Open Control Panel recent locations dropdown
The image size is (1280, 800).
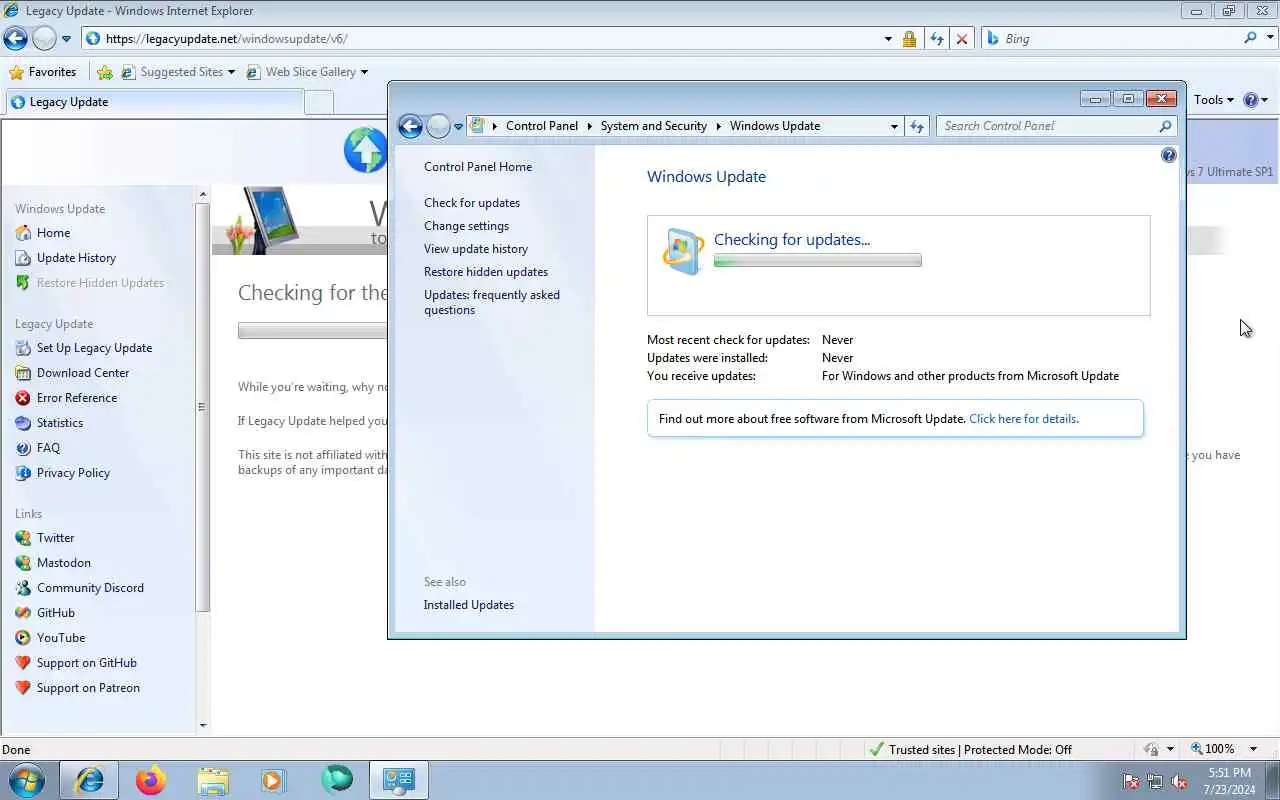click(459, 126)
